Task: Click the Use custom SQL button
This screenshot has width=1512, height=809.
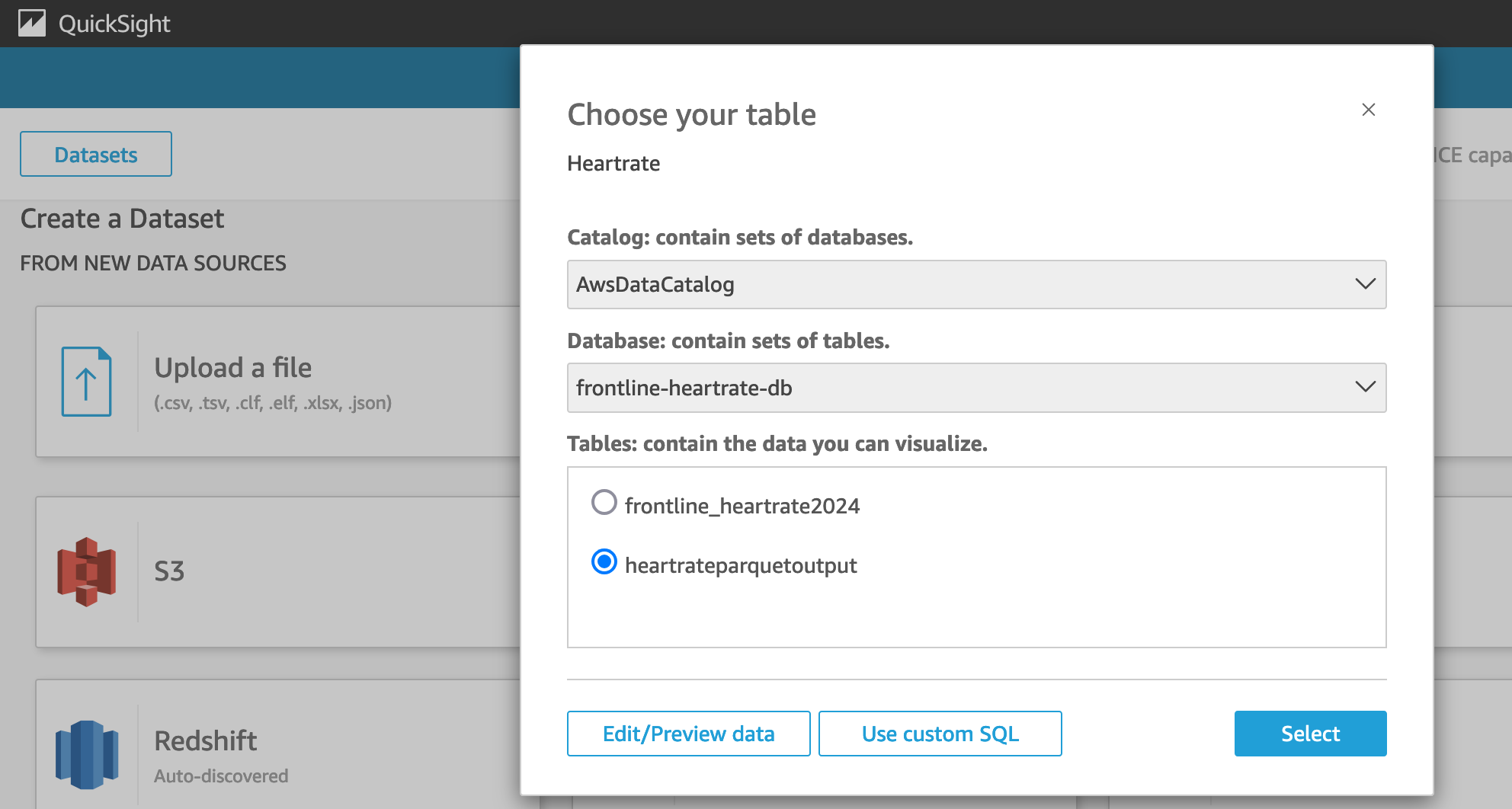Action: tap(940, 734)
